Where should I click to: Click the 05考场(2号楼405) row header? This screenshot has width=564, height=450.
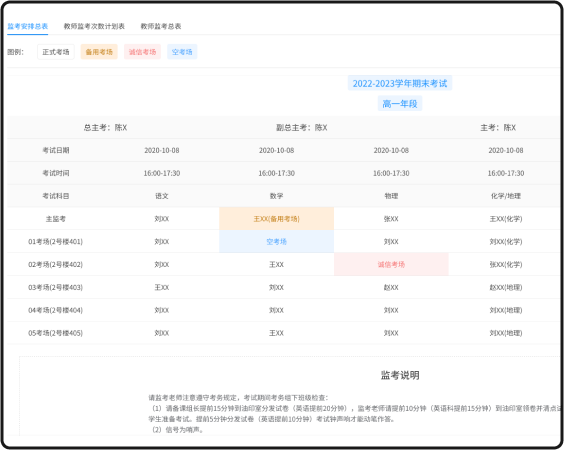click(55, 333)
